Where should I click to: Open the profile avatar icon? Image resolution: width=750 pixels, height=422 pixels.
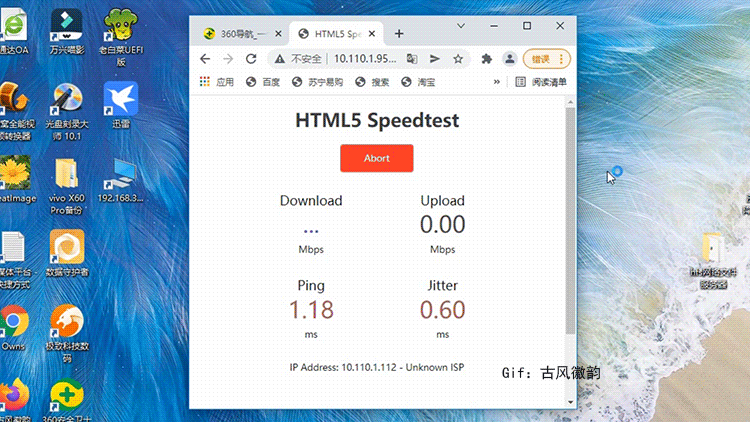tap(509, 59)
